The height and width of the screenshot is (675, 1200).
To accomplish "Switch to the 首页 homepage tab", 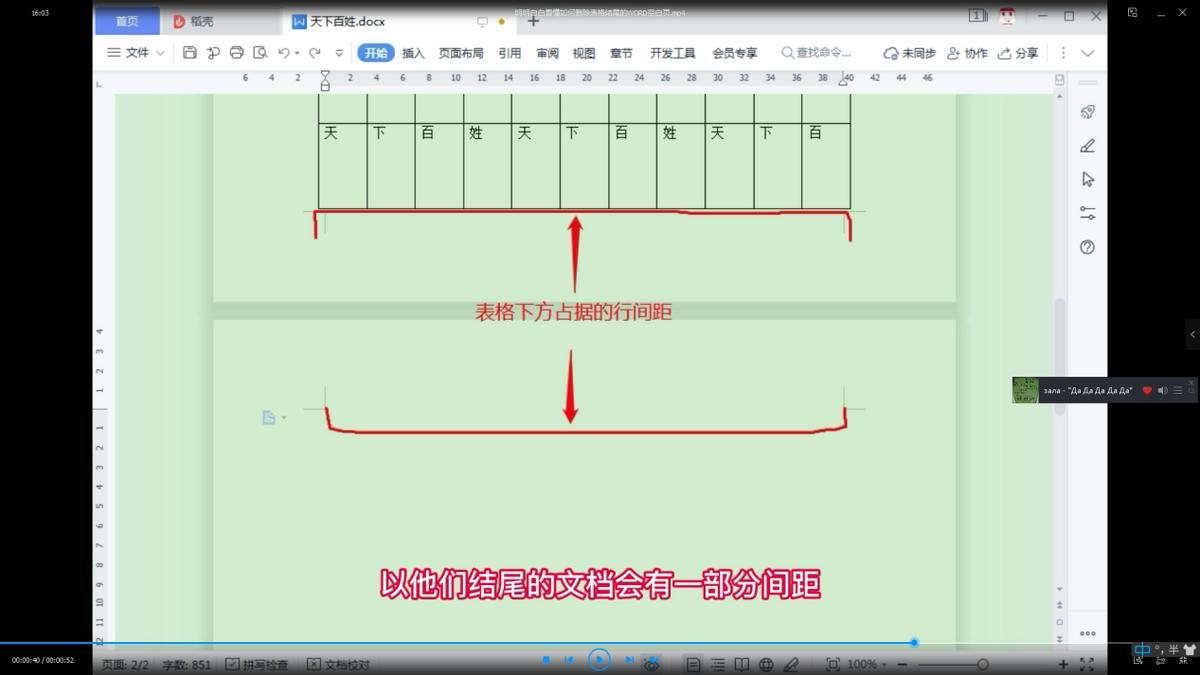I will (126, 19).
